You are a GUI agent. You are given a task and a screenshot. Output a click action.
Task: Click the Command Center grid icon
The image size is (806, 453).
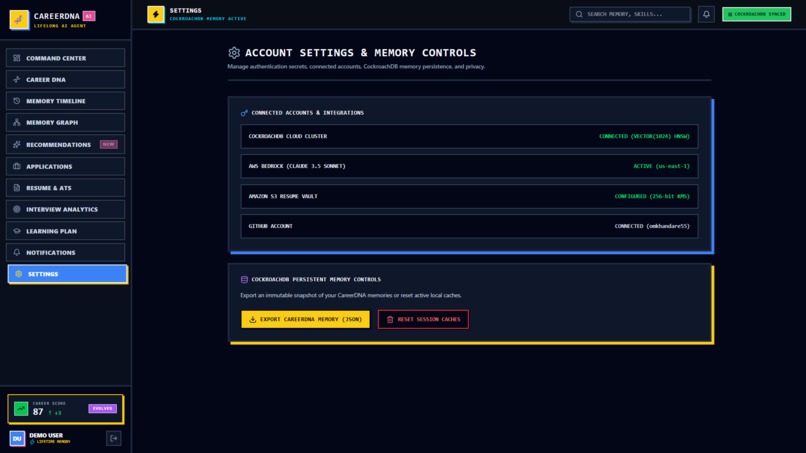pos(17,58)
